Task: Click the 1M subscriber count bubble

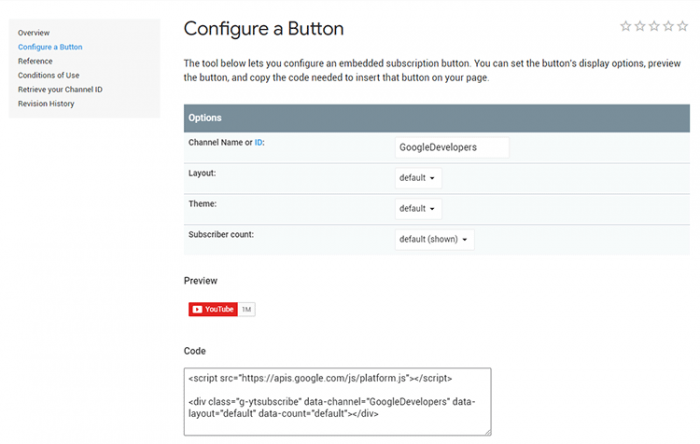Action: (x=246, y=309)
